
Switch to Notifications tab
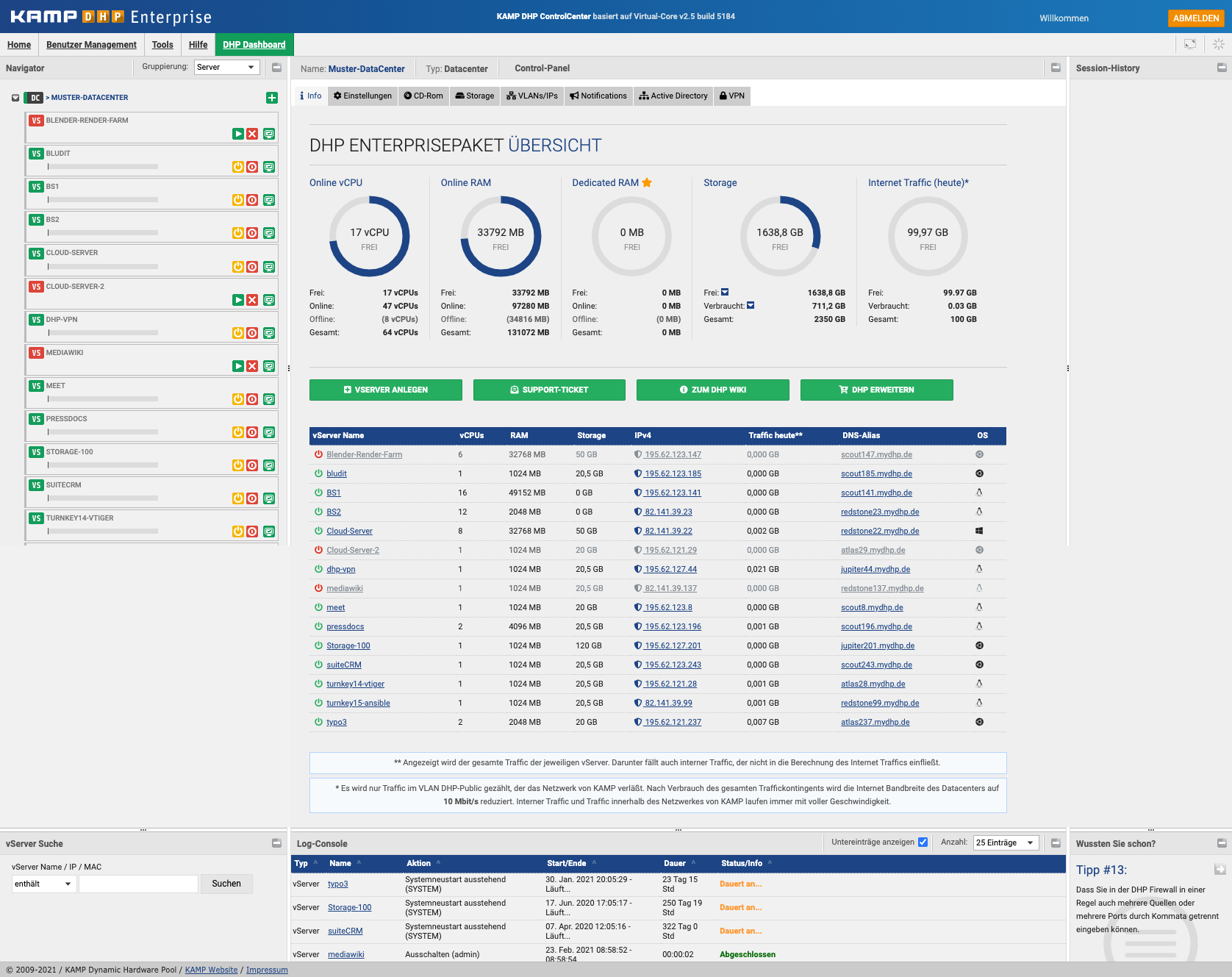point(598,96)
